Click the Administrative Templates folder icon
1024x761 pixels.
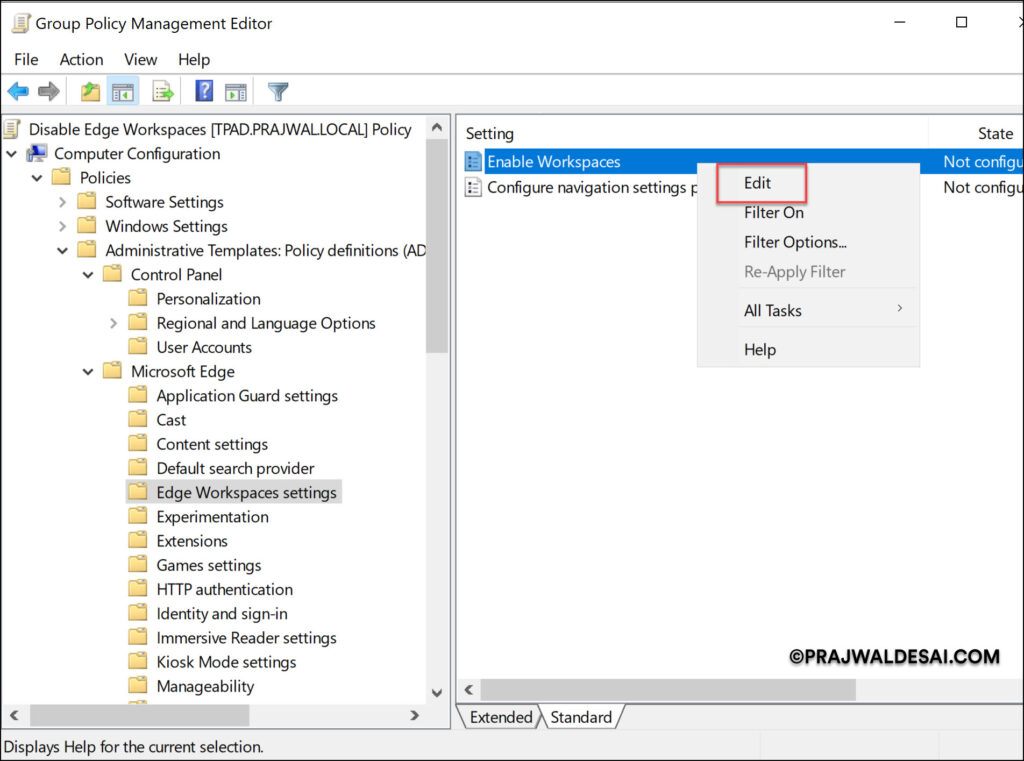(87, 250)
